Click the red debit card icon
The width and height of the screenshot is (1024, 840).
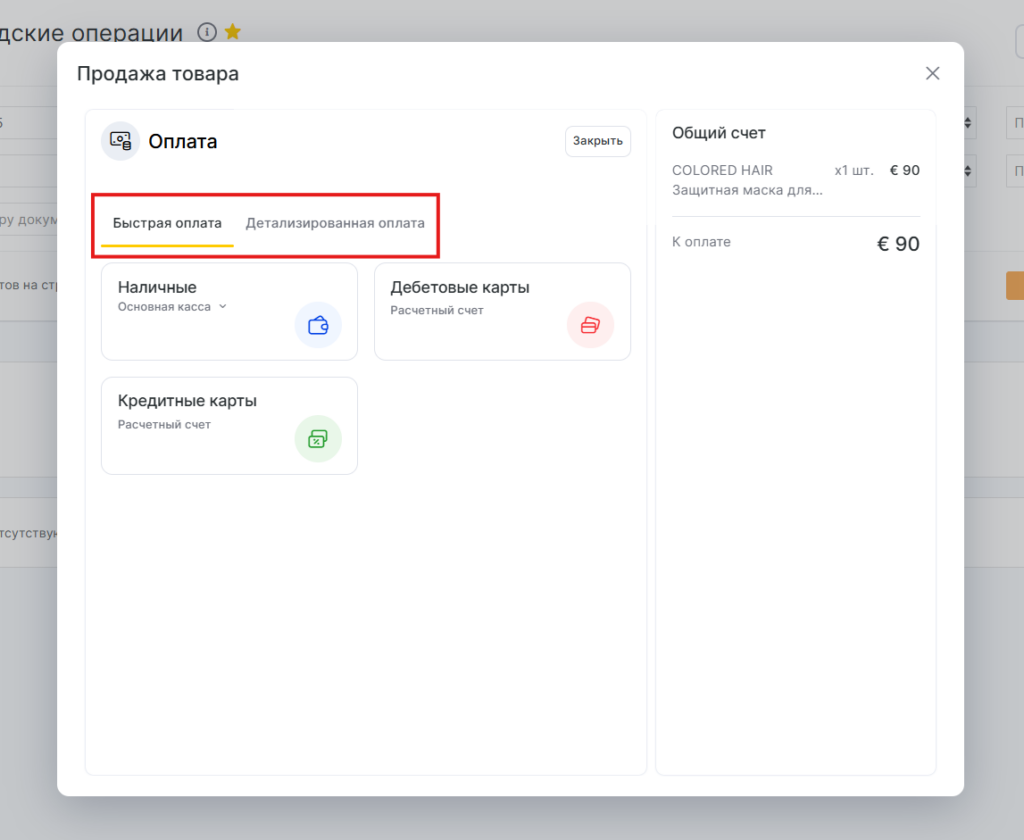click(x=590, y=325)
